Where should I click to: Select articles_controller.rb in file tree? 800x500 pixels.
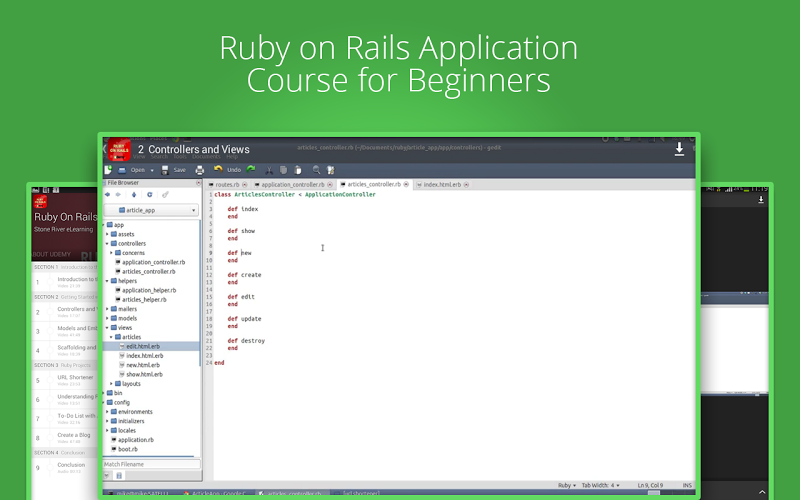[x=148, y=271]
